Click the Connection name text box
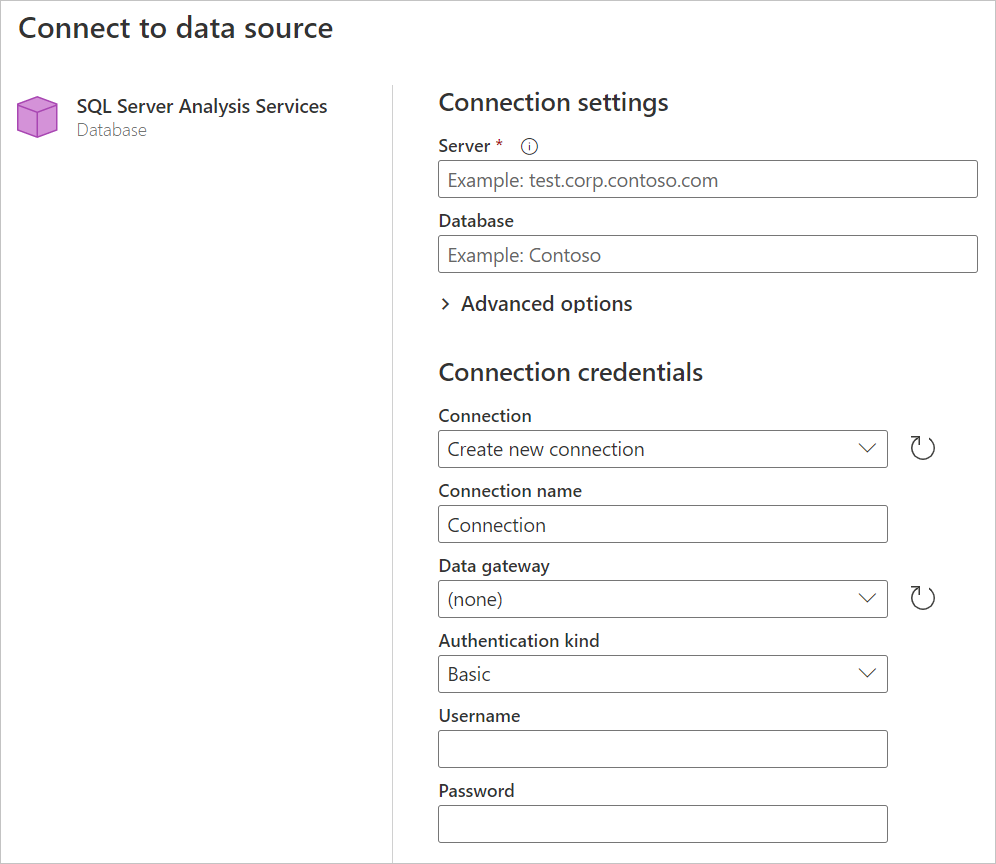The width and height of the screenshot is (996, 864). [662, 524]
